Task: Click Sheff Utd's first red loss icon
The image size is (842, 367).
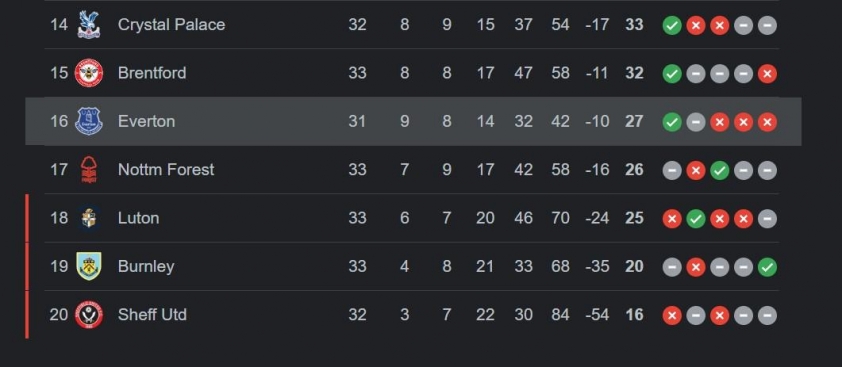Action: tap(672, 315)
